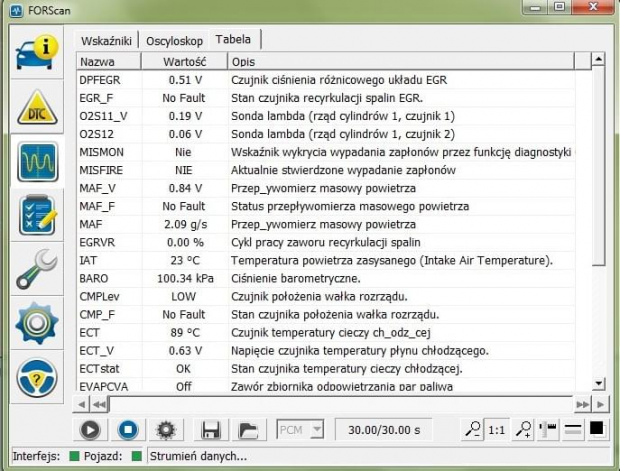Switch to the Wskaźniki tab

click(x=106, y=41)
